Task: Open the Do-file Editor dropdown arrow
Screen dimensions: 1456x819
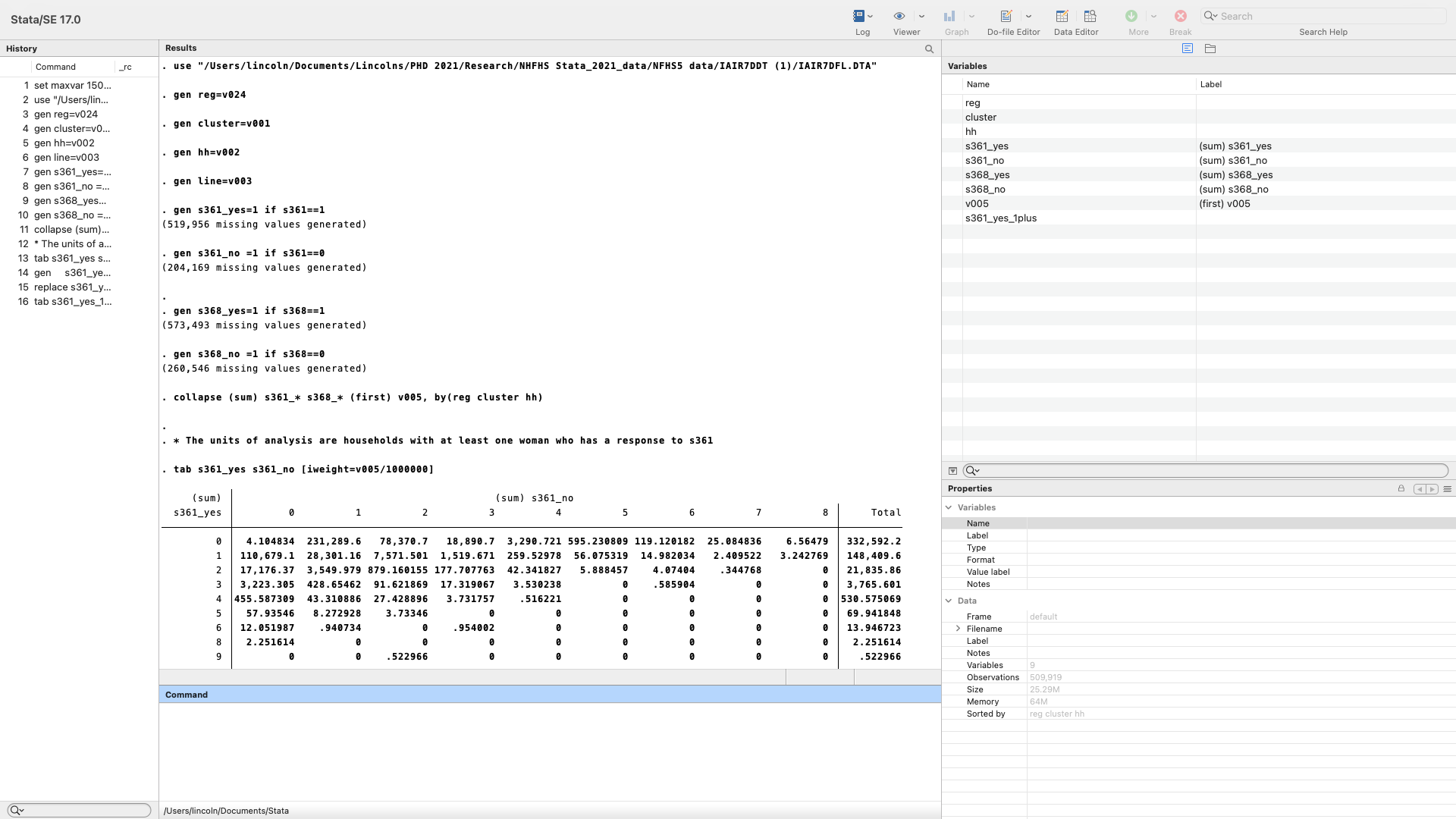Action: pyautogui.click(x=1029, y=16)
